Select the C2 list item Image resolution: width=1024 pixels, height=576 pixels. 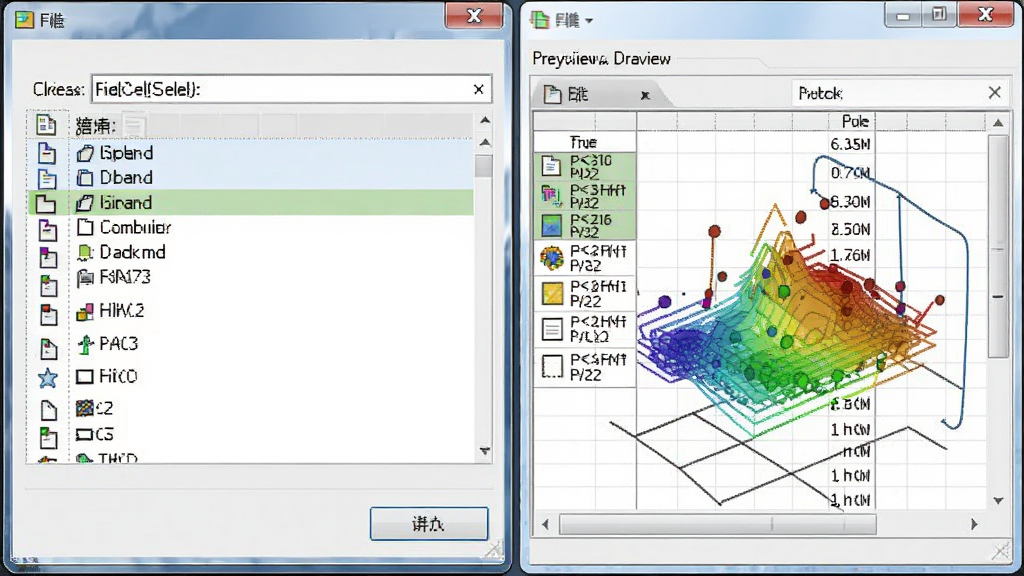coord(271,408)
